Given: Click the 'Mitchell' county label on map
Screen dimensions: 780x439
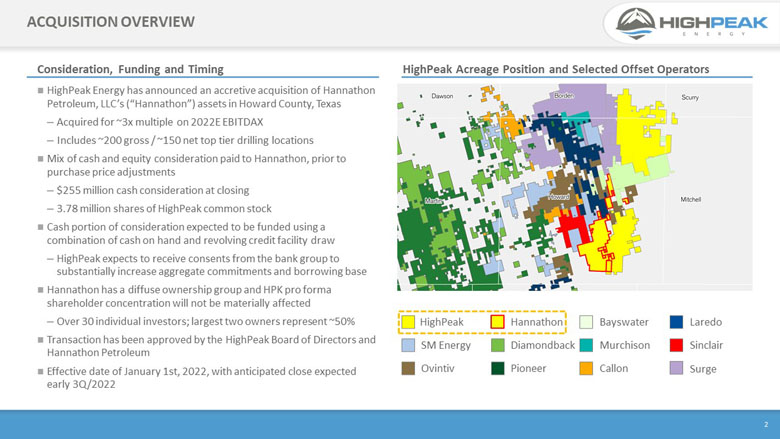Looking at the screenshot, I should point(690,199).
